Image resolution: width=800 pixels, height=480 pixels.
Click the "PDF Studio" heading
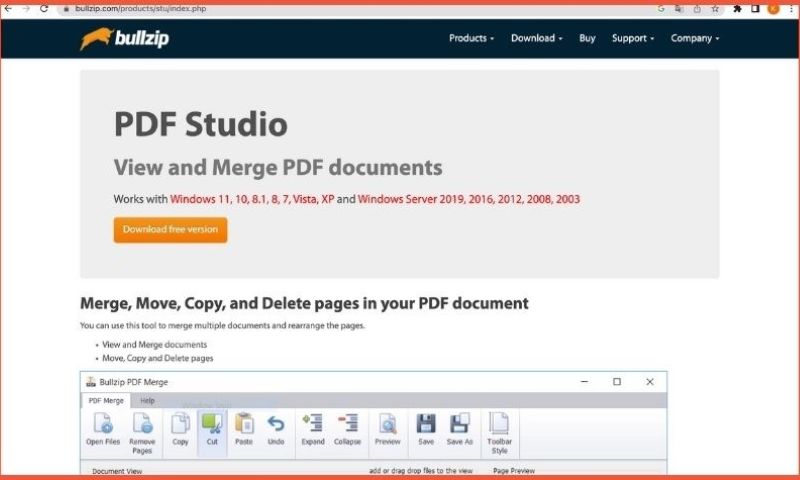pos(201,124)
